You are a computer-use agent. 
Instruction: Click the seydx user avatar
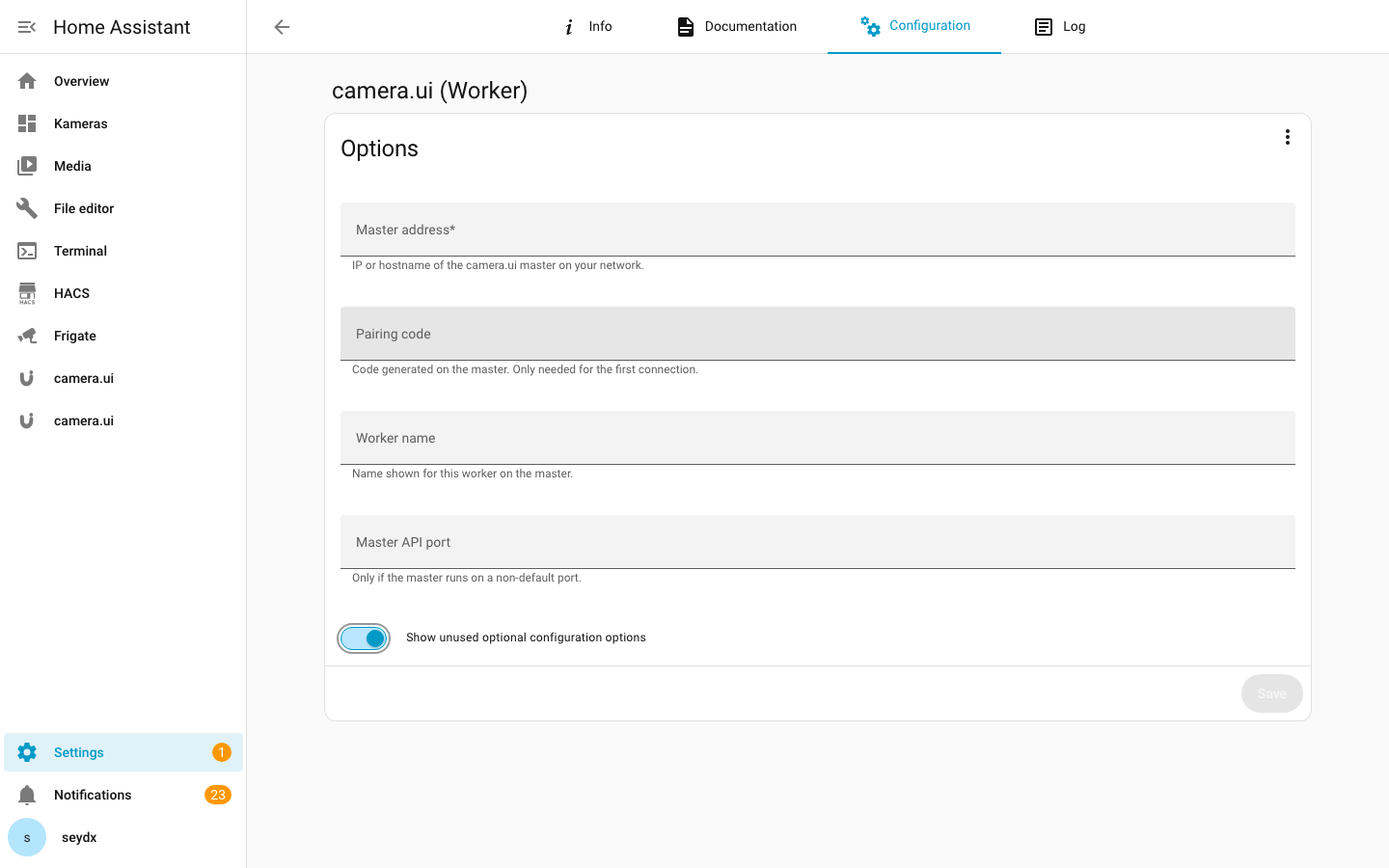pos(27,837)
